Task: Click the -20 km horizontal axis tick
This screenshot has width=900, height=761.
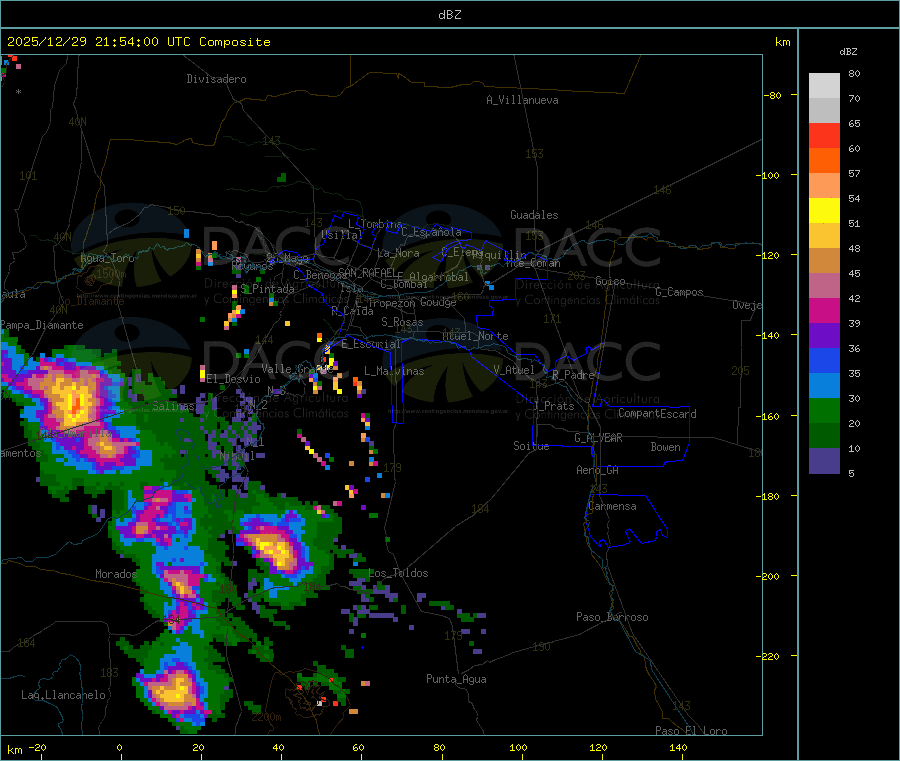Action: click(37, 747)
